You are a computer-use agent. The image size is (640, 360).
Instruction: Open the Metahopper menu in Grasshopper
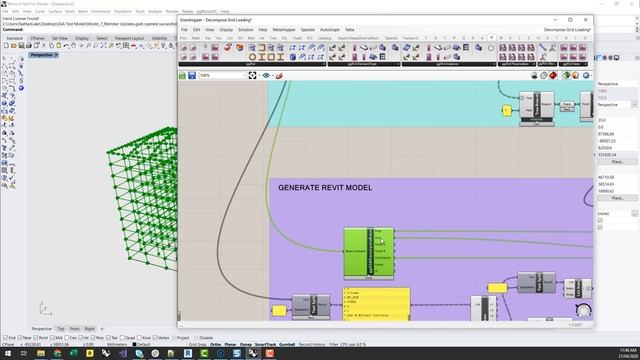pos(284,30)
